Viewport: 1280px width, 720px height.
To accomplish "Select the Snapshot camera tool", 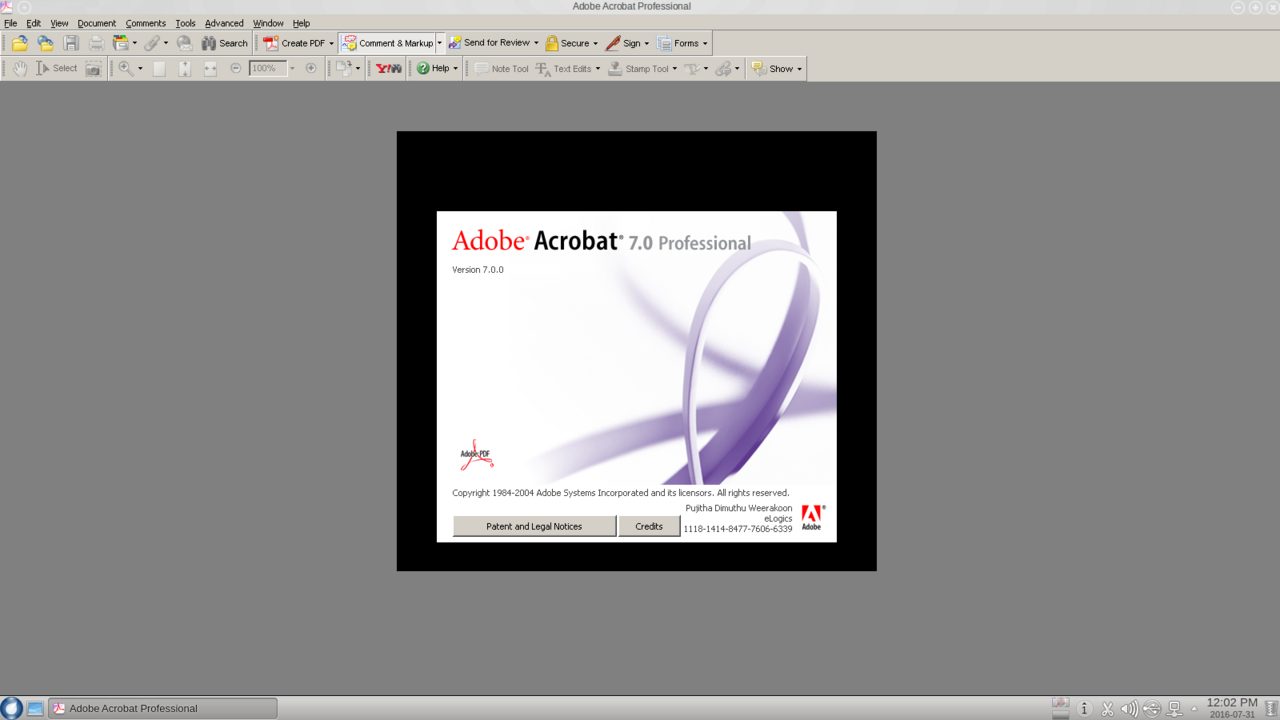I will coord(93,68).
